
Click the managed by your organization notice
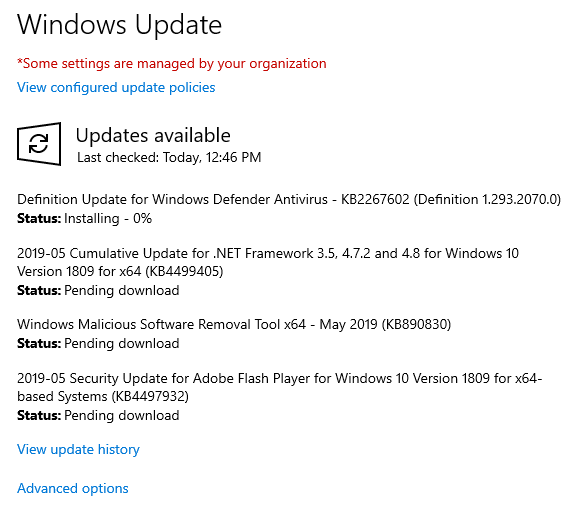pos(172,64)
